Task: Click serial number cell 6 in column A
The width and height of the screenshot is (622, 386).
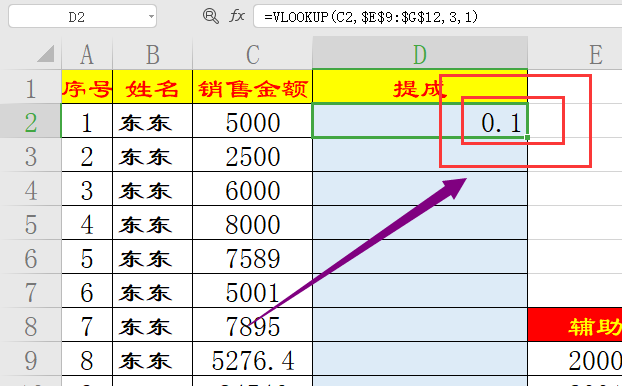Action: click(x=87, y=291)
